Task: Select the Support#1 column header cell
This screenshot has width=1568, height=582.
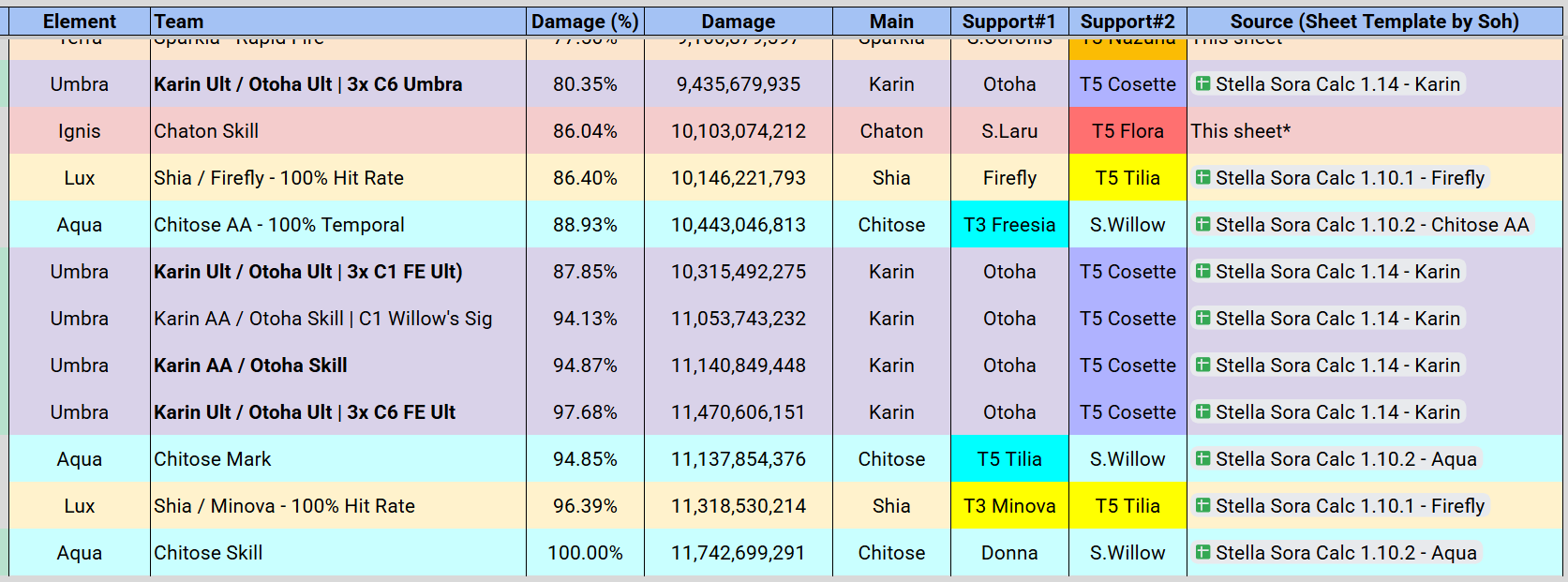Action: pyautogui.click(x=1009, y=22)
